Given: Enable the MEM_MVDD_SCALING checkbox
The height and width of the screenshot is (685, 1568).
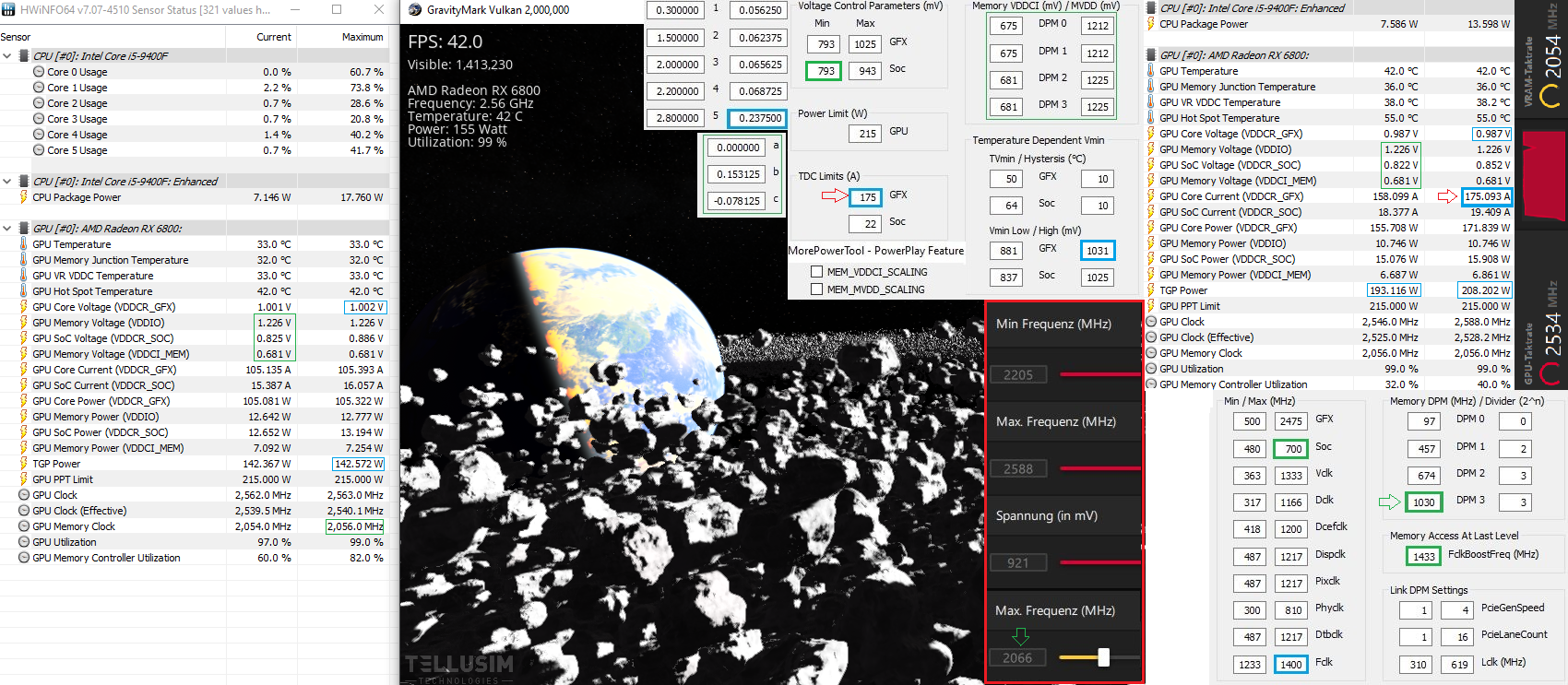Looking at the screenshot, I should click(x=816, y=289).
